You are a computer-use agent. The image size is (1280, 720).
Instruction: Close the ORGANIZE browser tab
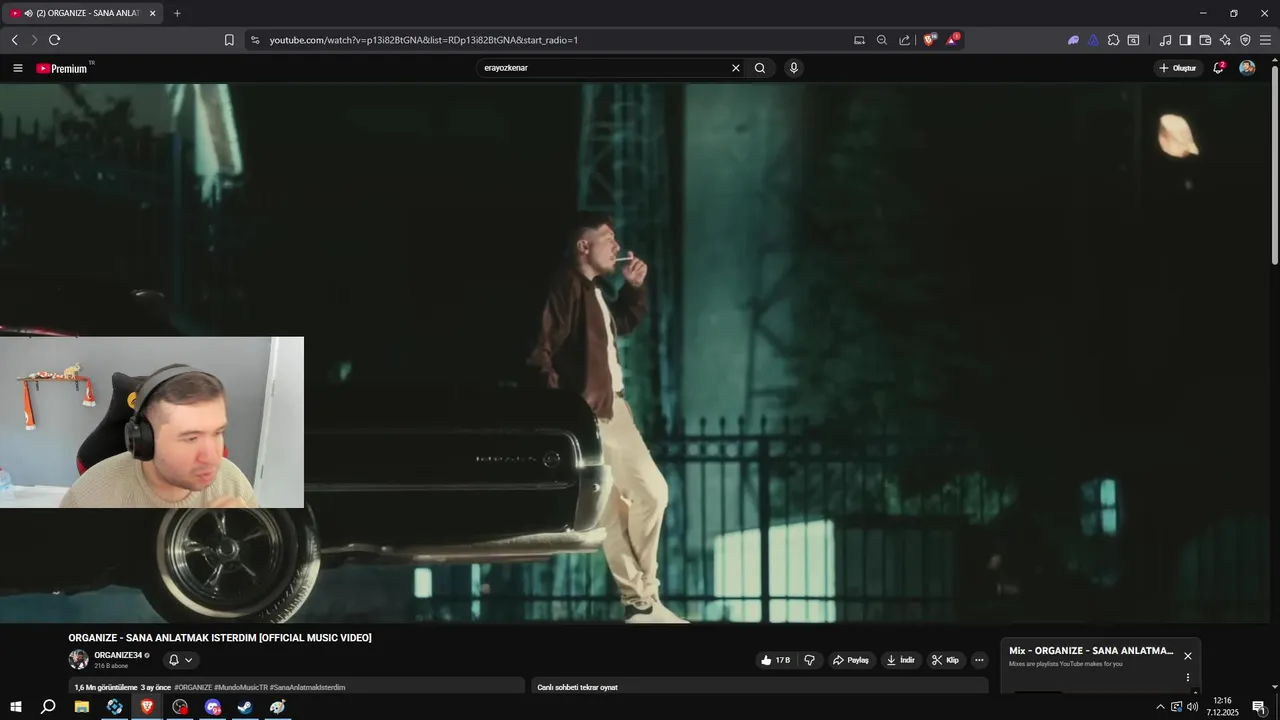pos(152,13)
